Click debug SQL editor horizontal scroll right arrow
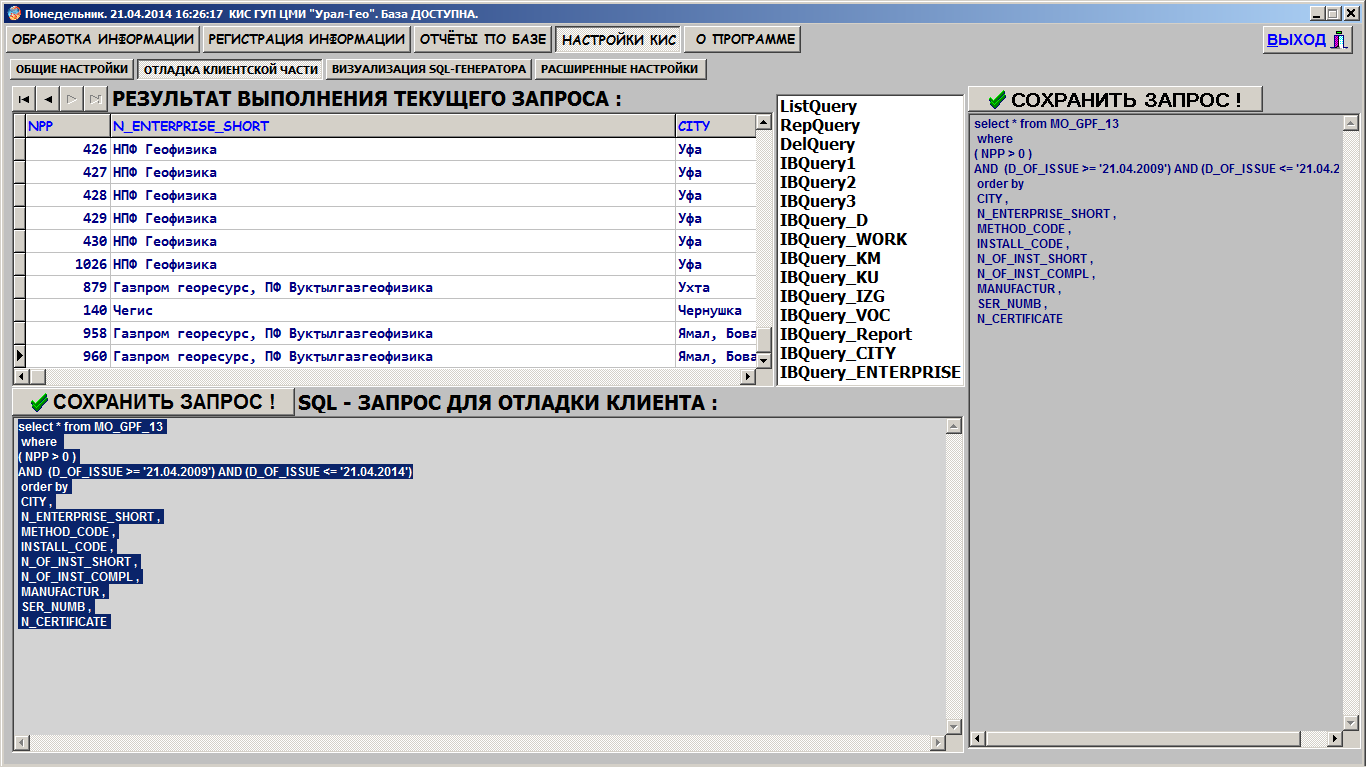 (937, 743)
